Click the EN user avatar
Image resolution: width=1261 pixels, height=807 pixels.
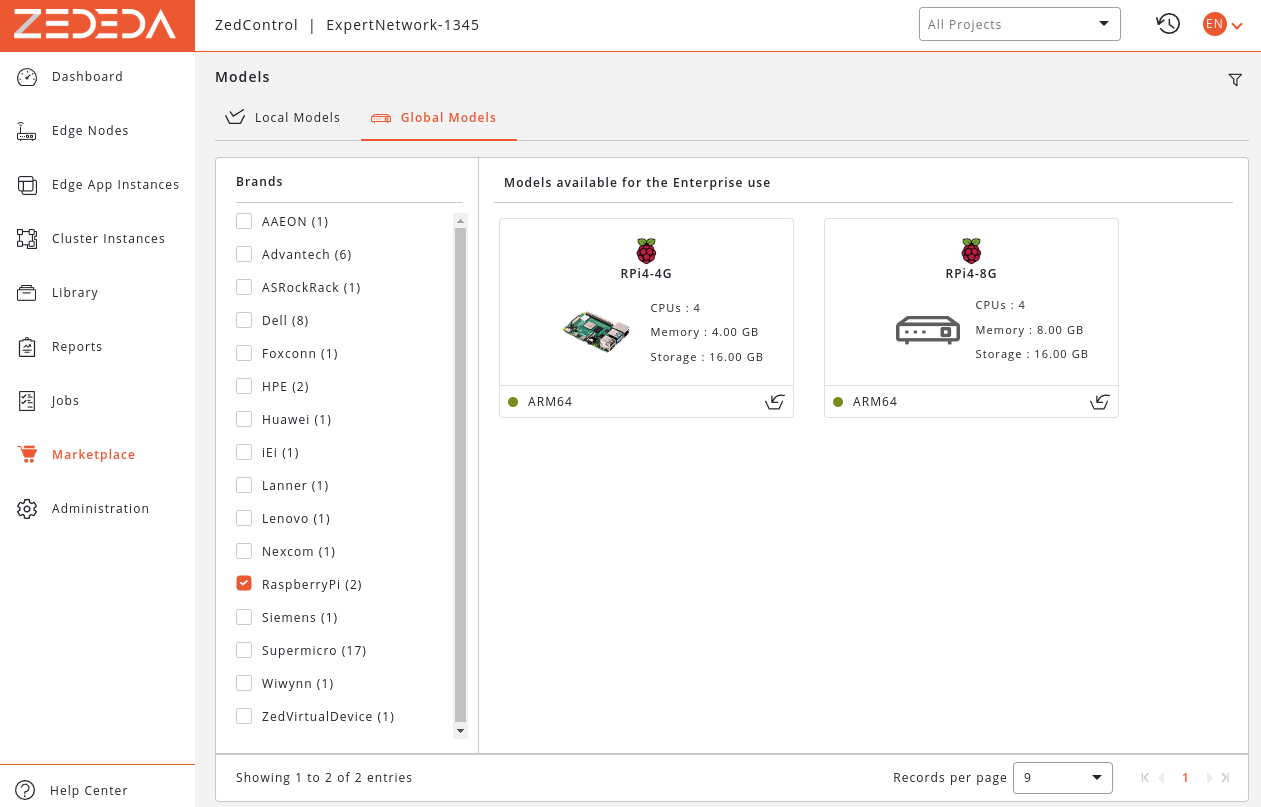(x=1214, y=24)
